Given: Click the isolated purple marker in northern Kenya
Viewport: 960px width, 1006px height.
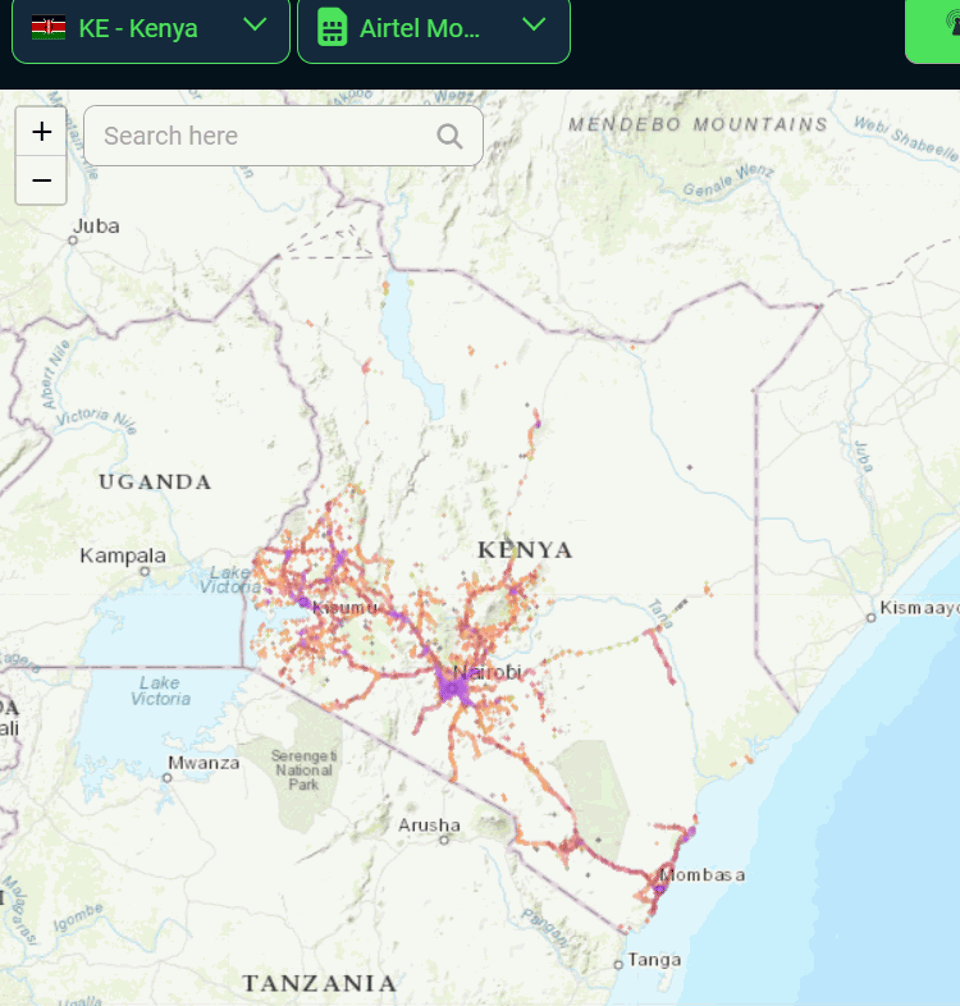Looking at the screenshot, I should (538, 424).
